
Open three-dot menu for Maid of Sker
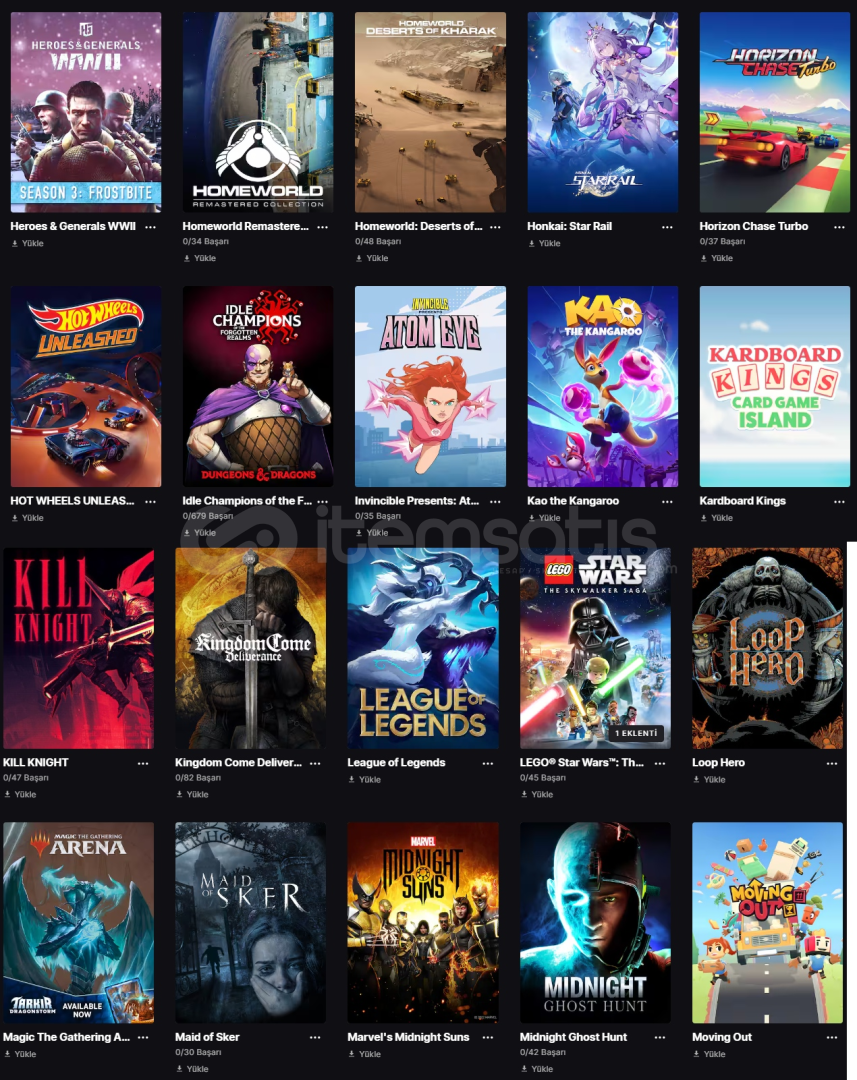(x=315, y=1037)
